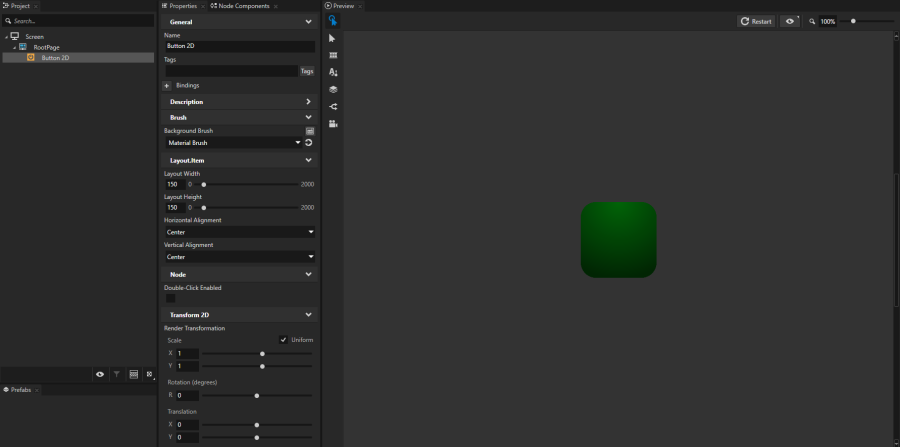Open the Material Brush dropdown
900x447 pixels.
coord(234,143)
